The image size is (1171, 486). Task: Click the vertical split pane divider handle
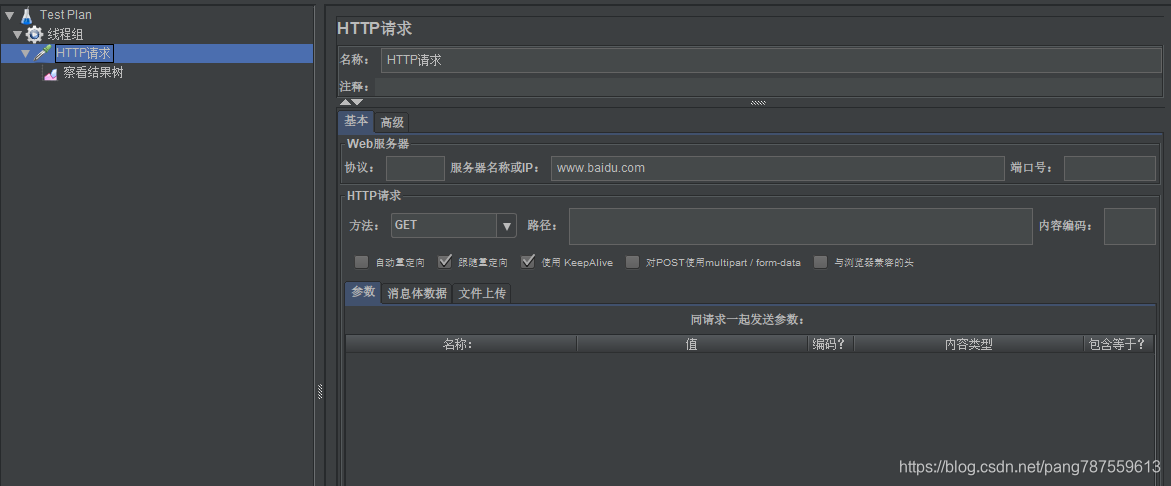coord(320,390)
